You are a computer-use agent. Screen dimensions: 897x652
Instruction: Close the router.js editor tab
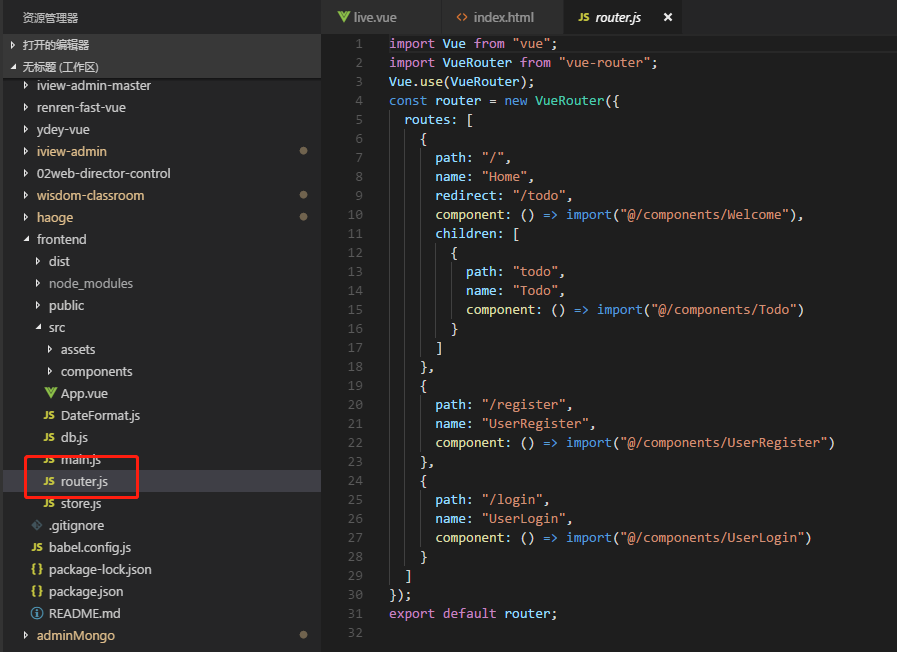coord(668,18)
